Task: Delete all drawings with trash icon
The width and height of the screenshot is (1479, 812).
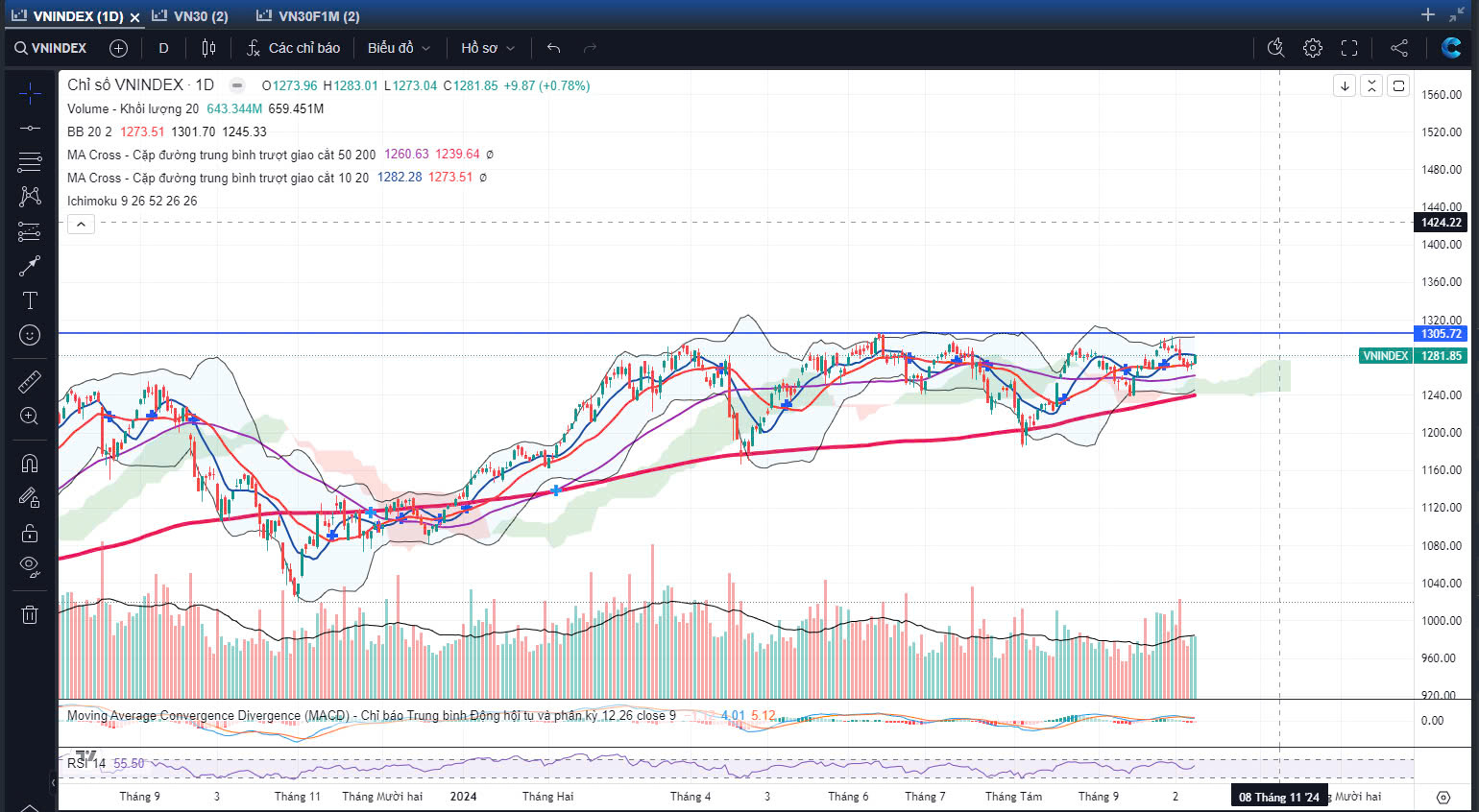Action: (30, 615)
